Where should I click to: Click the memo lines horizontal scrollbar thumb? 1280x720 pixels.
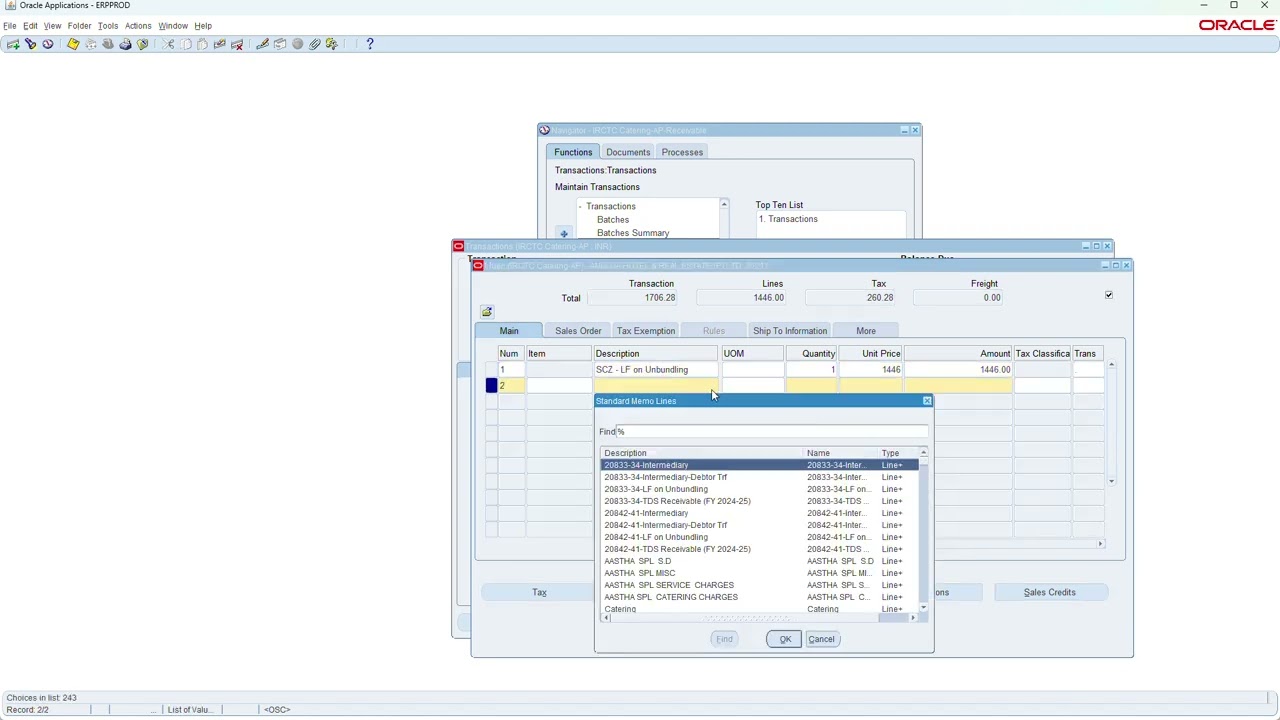click(x=745, y=618)
